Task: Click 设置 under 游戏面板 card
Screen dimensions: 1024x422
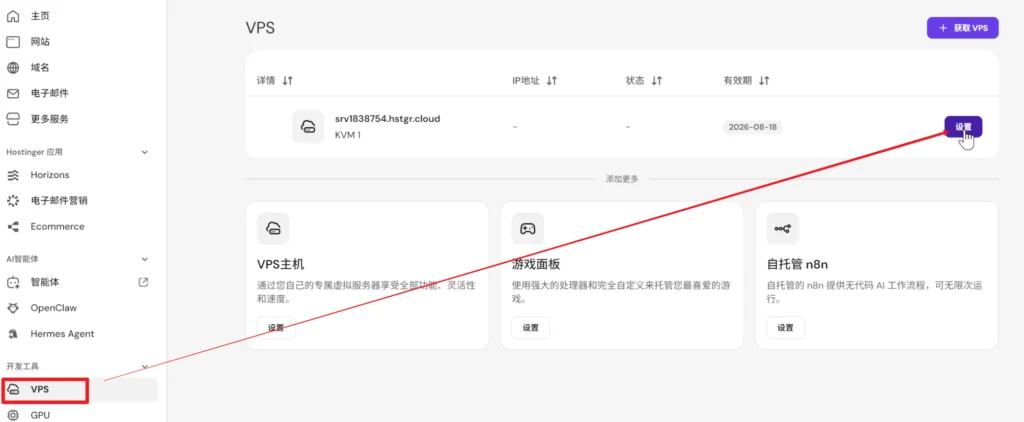Action: pos(530,328)
